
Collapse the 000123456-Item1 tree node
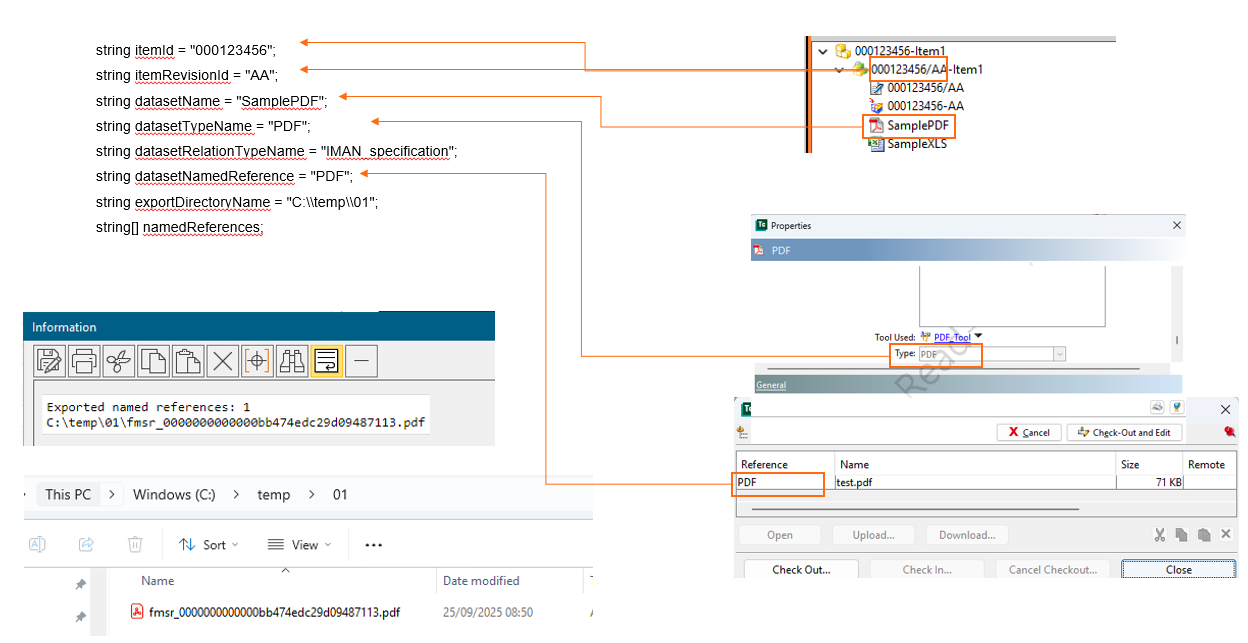[822, 51]
